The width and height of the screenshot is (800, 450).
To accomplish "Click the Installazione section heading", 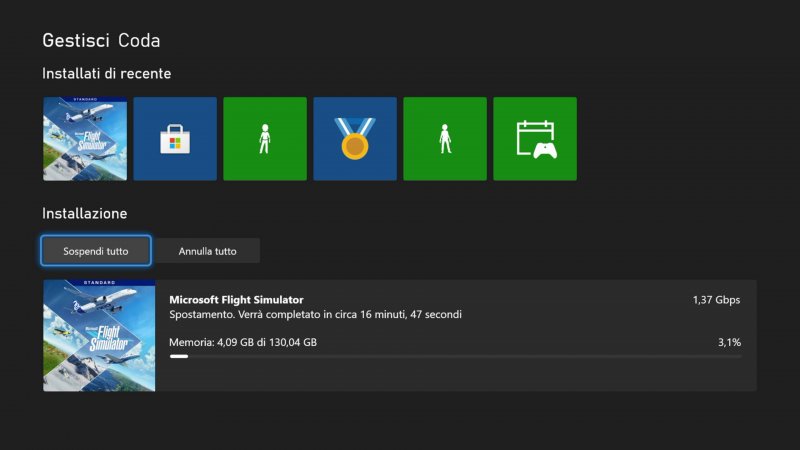I will click(85, 213).
